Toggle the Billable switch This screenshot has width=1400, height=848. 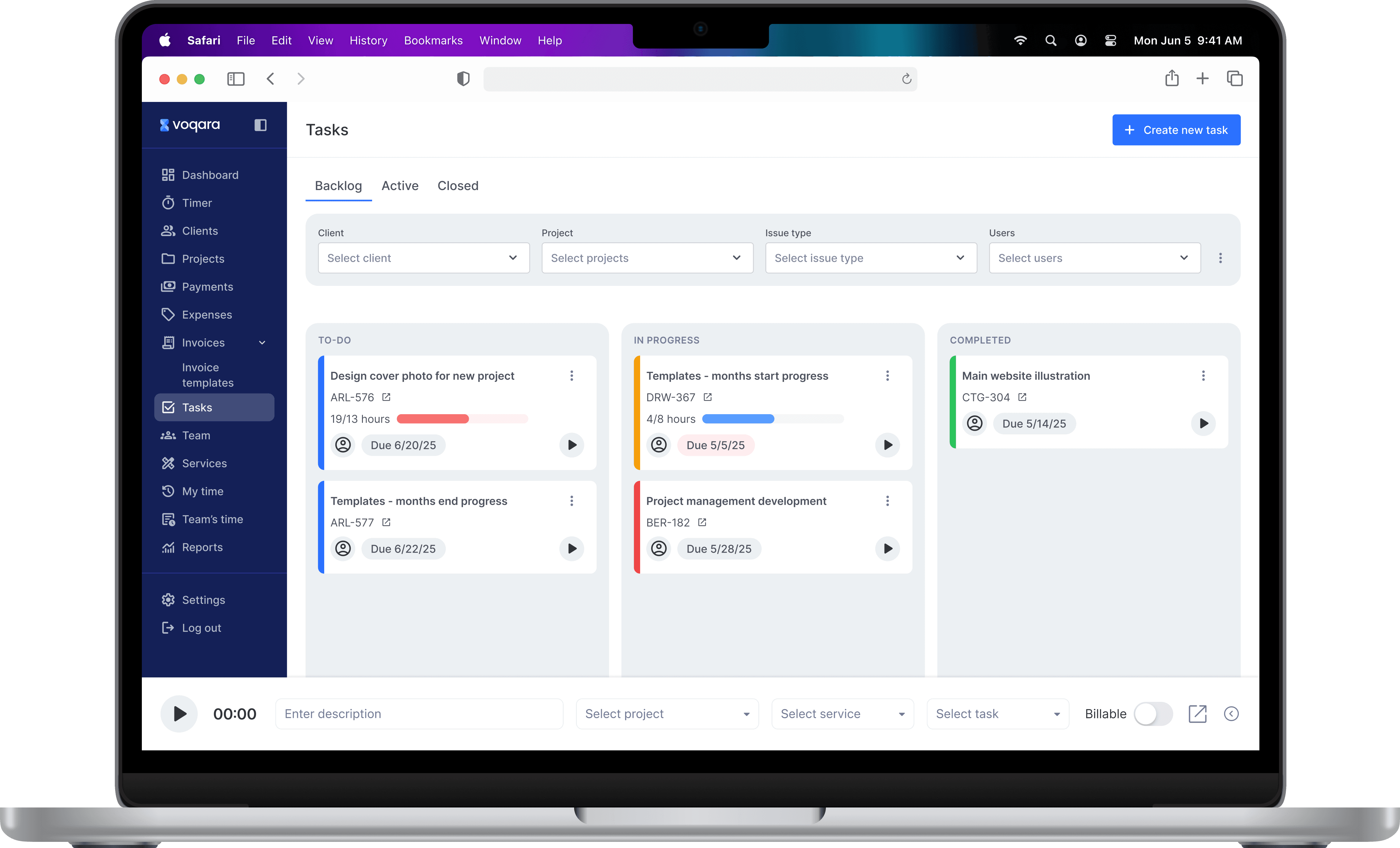[1153, 714]
